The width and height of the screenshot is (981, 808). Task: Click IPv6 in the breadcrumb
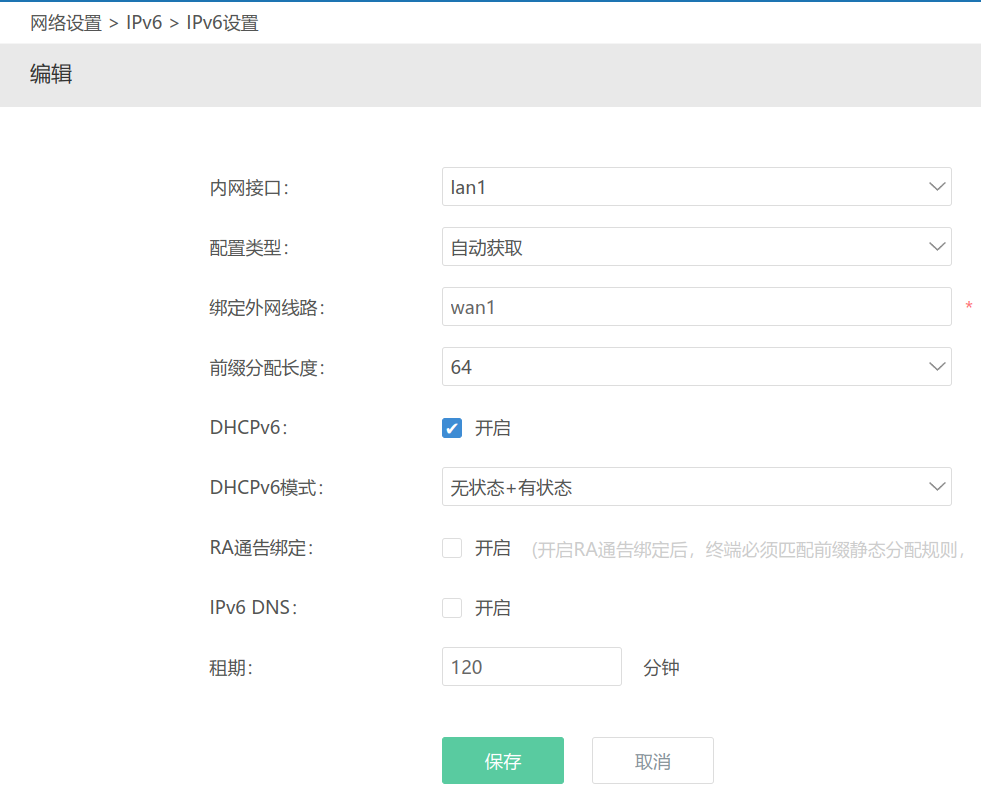pyautogui.click(x=144, y=23)
